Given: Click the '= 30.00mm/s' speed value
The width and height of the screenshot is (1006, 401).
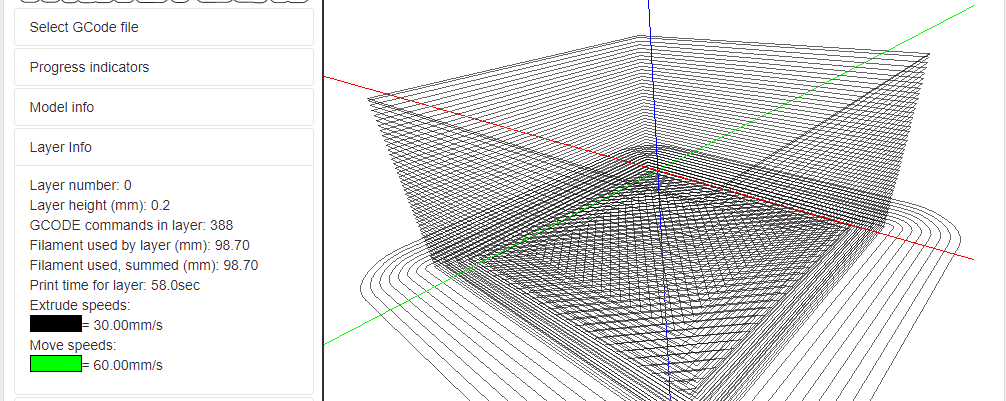Looking at the screenshot, I should (123, 325).
